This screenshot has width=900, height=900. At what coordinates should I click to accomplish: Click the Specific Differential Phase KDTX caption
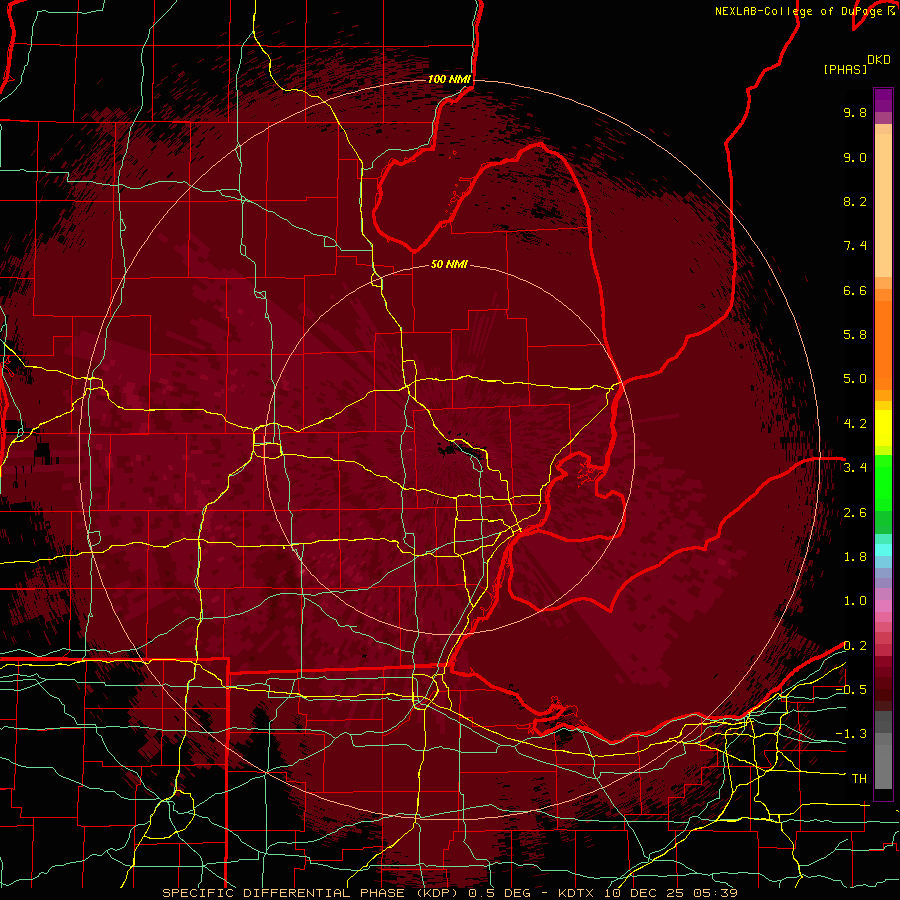pos(450,893)
